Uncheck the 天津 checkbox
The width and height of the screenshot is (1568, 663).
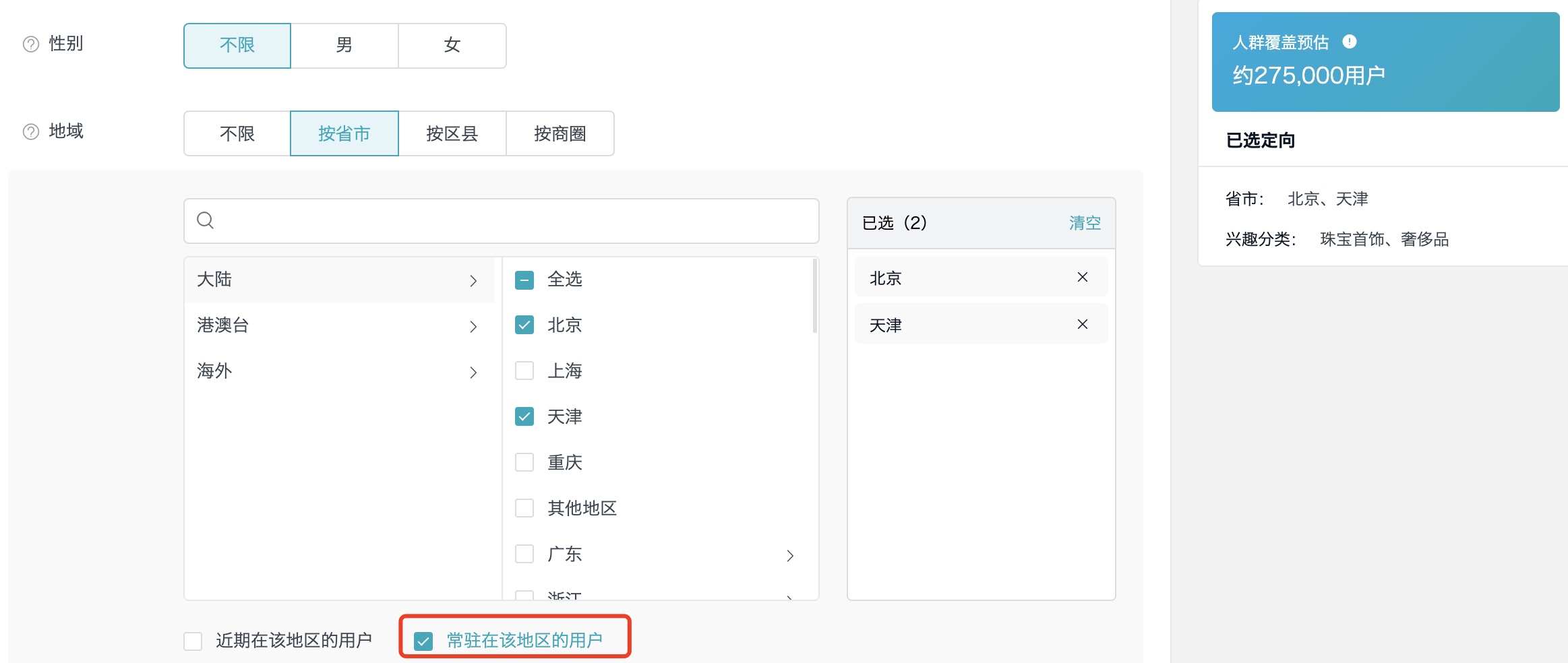(x=524, y=417)
